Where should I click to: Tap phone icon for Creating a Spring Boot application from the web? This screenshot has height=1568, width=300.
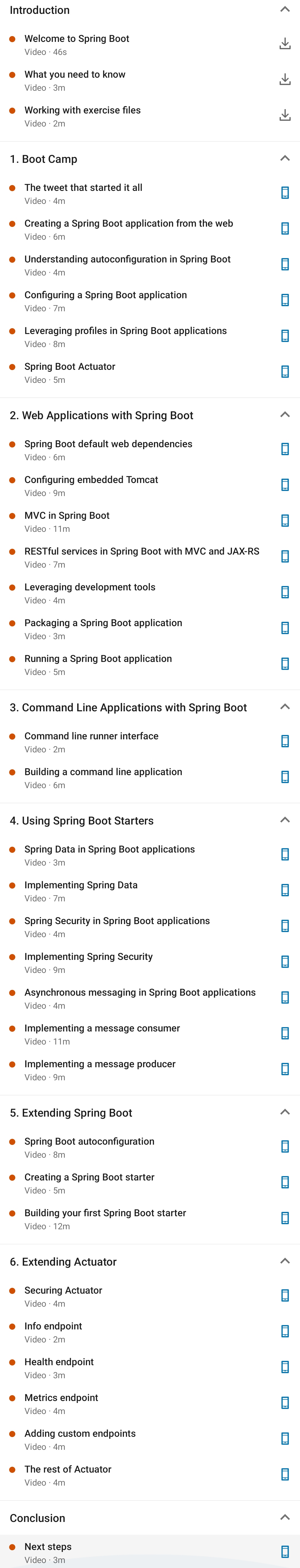click(285, 229)
